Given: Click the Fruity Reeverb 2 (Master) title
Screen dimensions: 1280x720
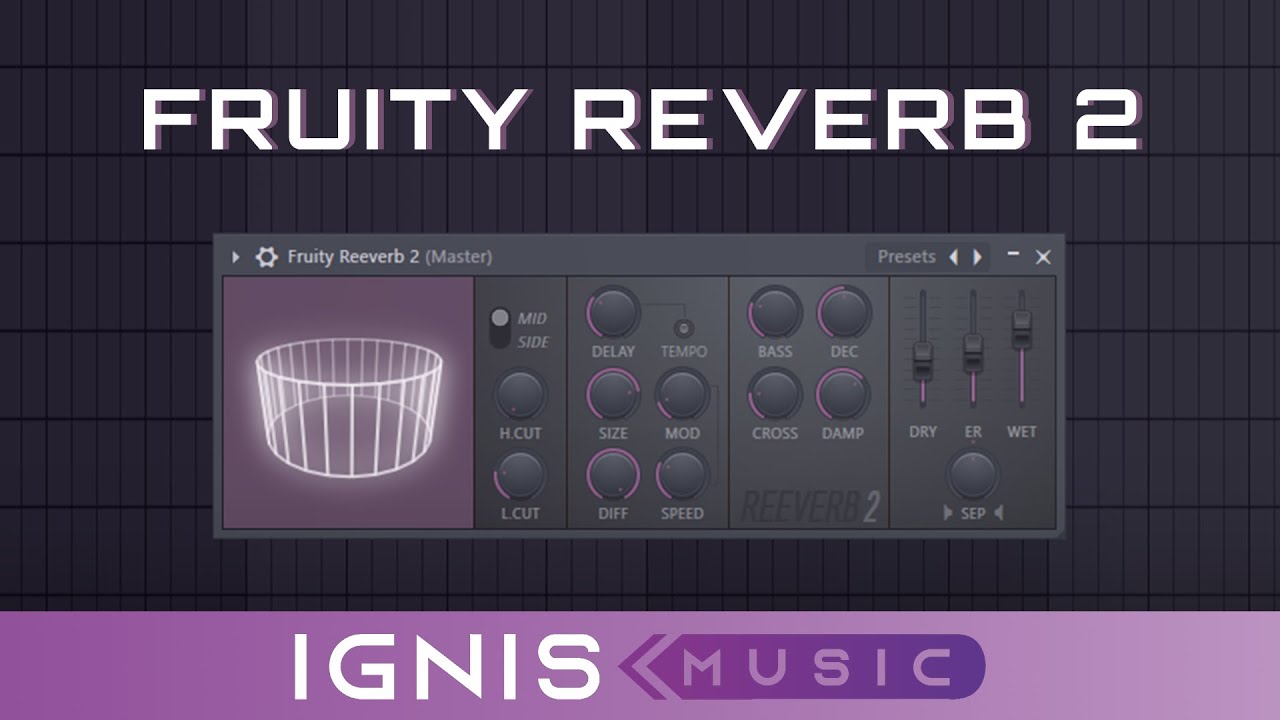Looking at the screenshot, I should point(390,257).
